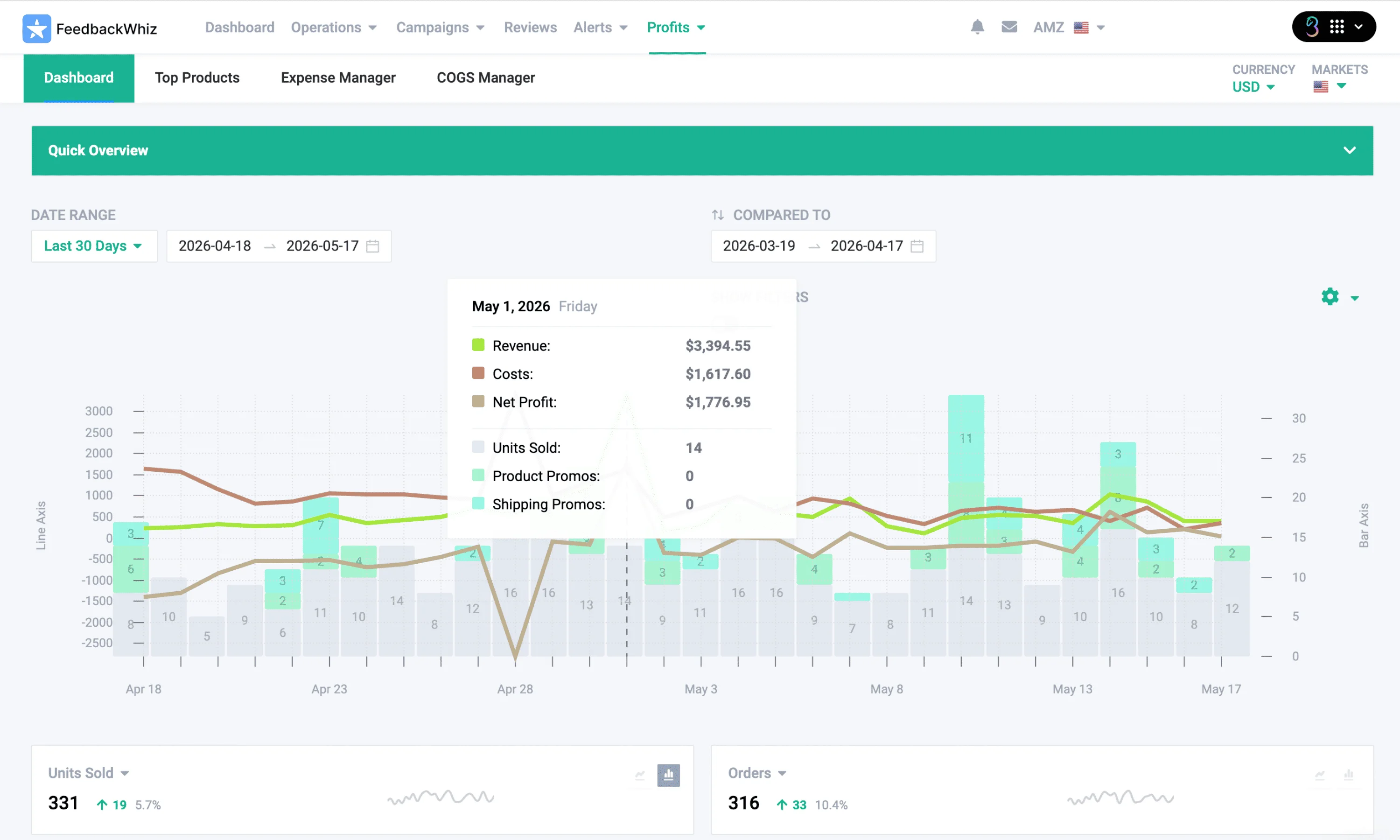1400x840 pixels.
Task: Click the Quick Overview header title
Action: [98, 151]
